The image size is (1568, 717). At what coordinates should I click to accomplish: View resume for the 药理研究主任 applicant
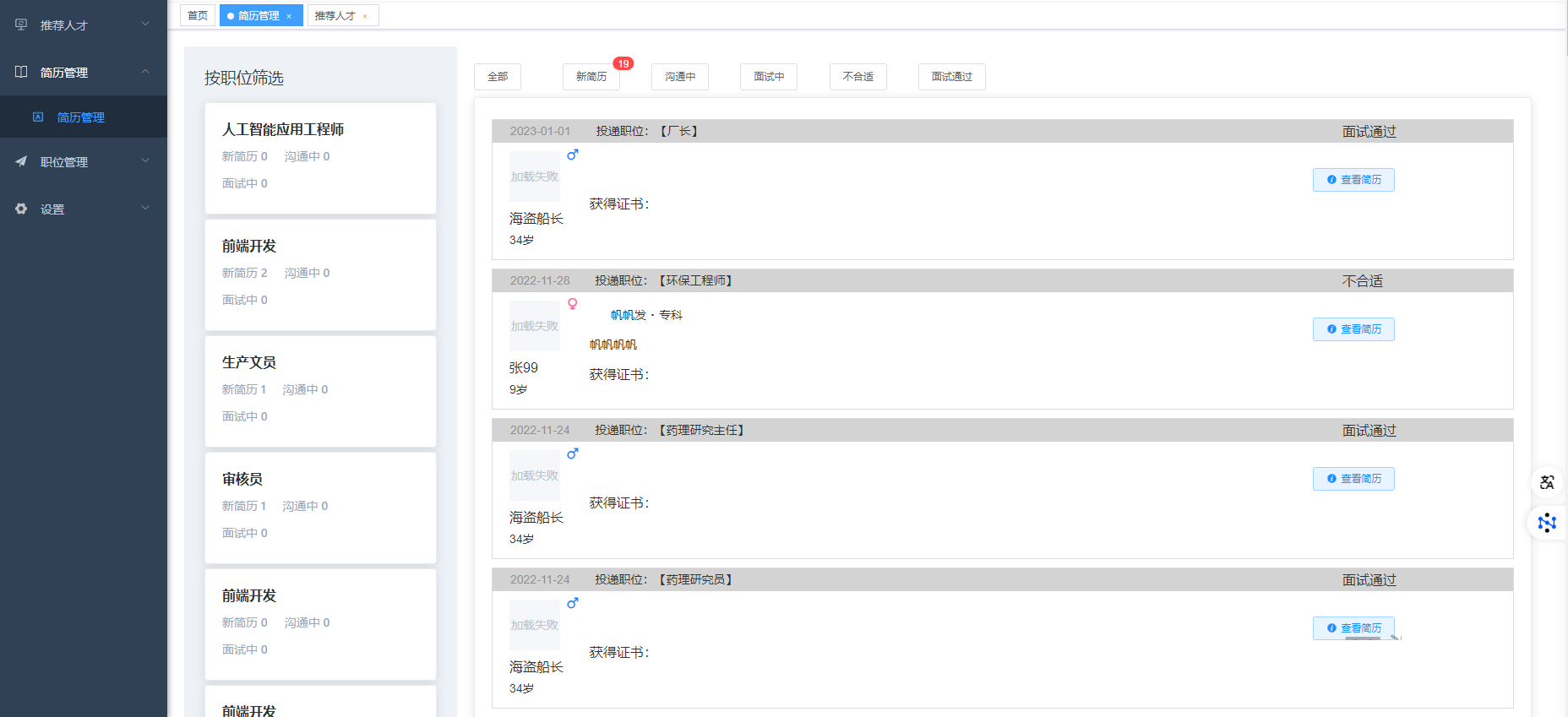coord(1353,479)
